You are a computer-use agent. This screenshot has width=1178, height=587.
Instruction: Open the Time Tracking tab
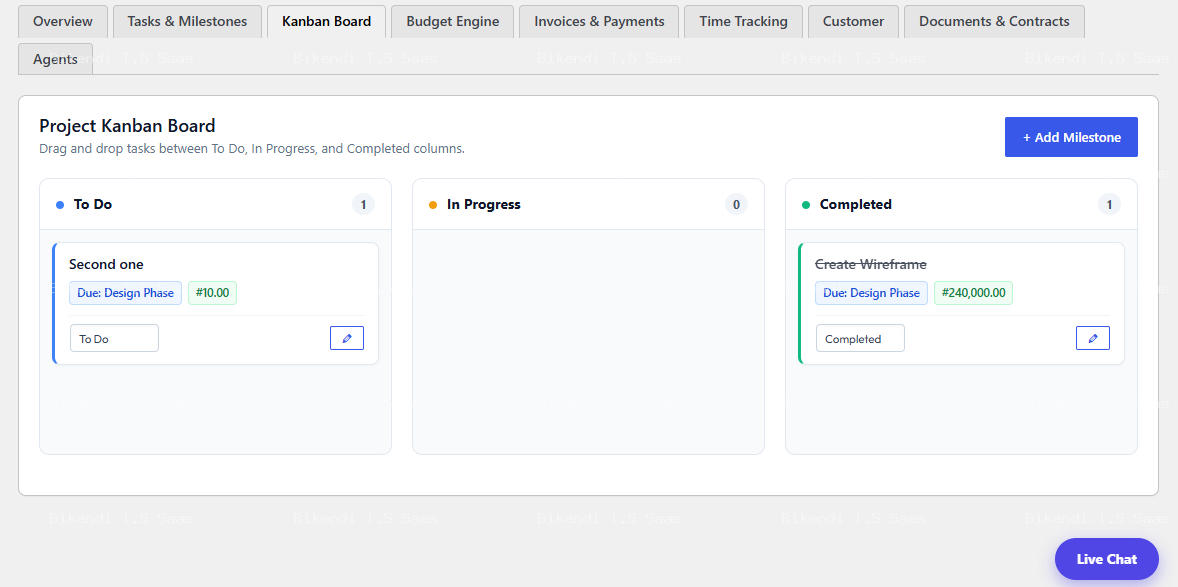coord(744,21)
